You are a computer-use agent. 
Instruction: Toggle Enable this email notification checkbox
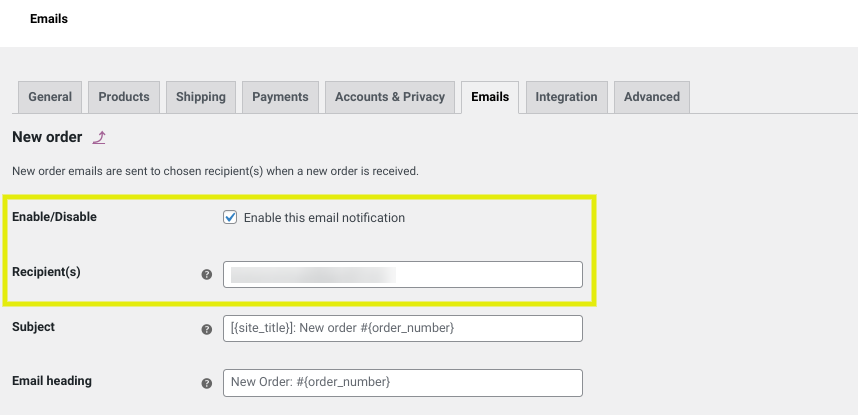[230, 217]
